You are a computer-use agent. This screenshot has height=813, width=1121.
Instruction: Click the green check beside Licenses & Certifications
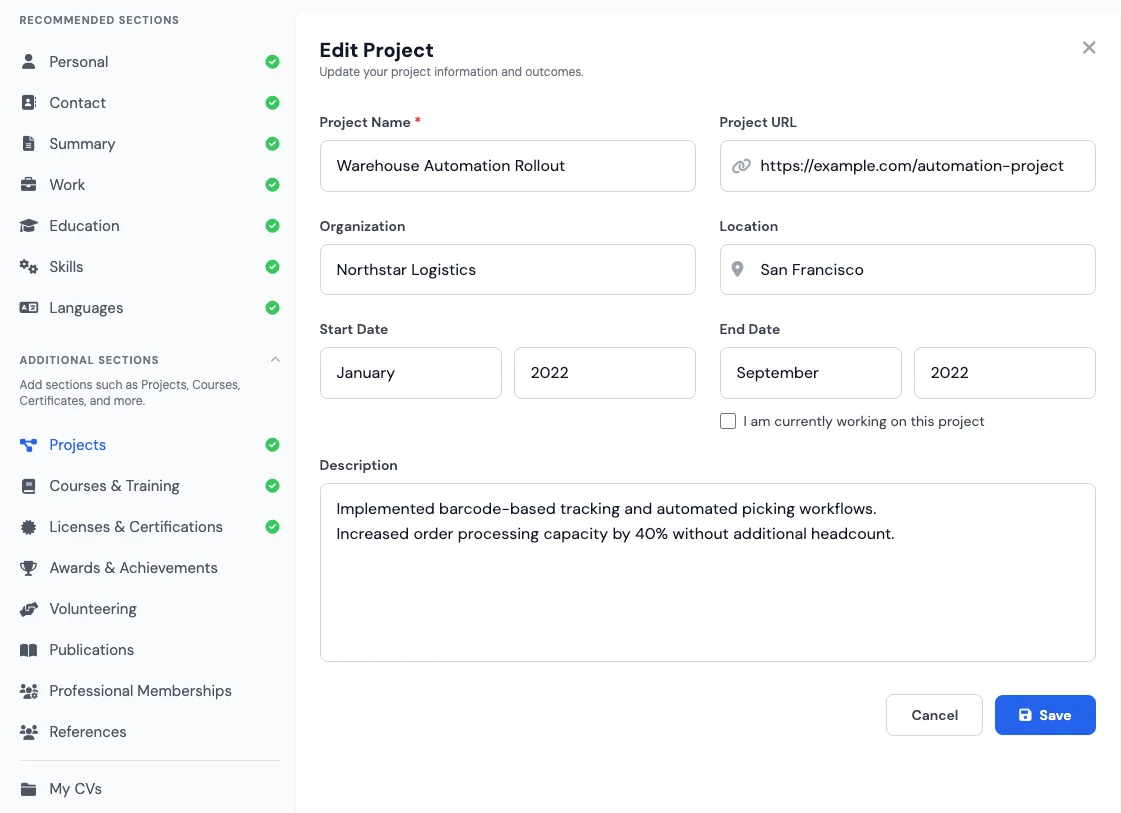coord(272,527)
